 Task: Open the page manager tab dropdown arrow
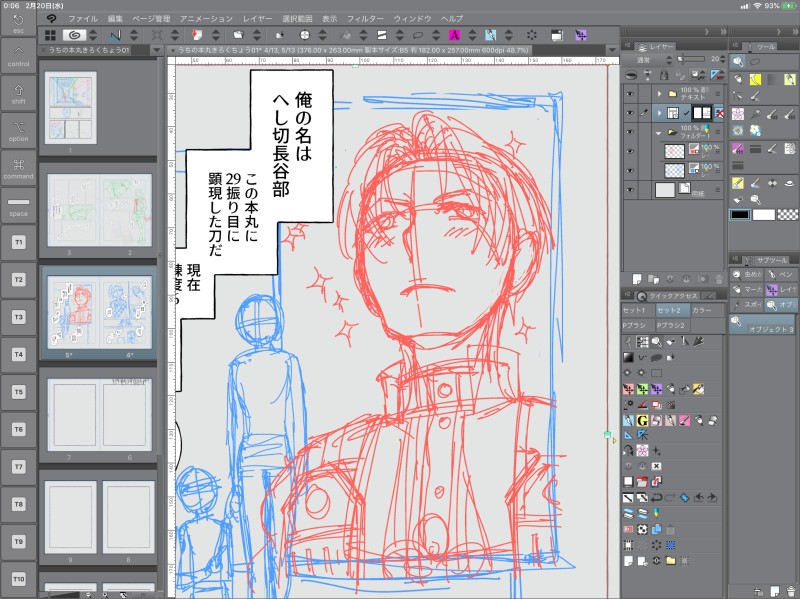click(157, 50)
